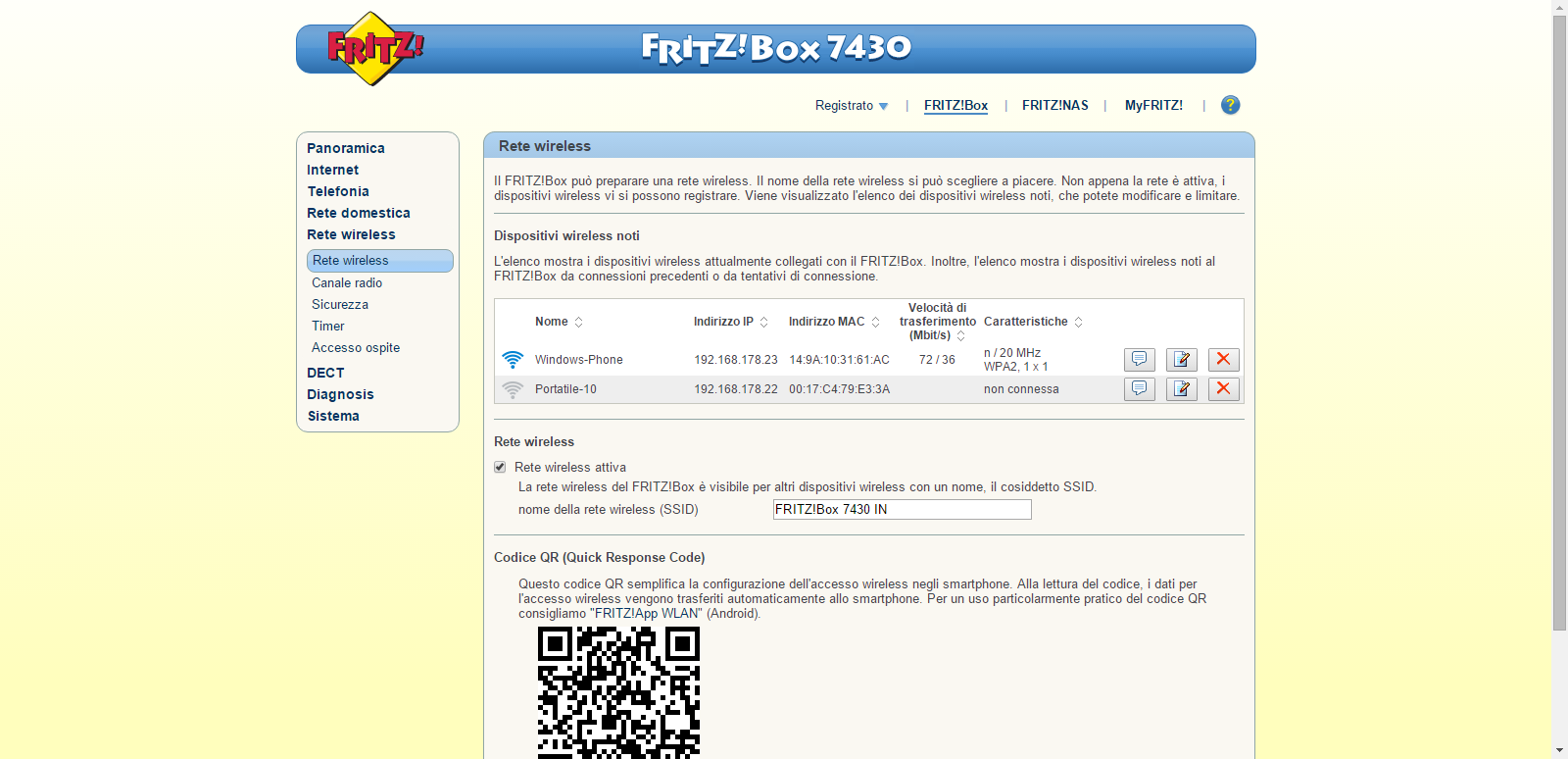Edit the Portatile-10 device entry
The image size is (1568, 759).
click(x=1182, y=389)
